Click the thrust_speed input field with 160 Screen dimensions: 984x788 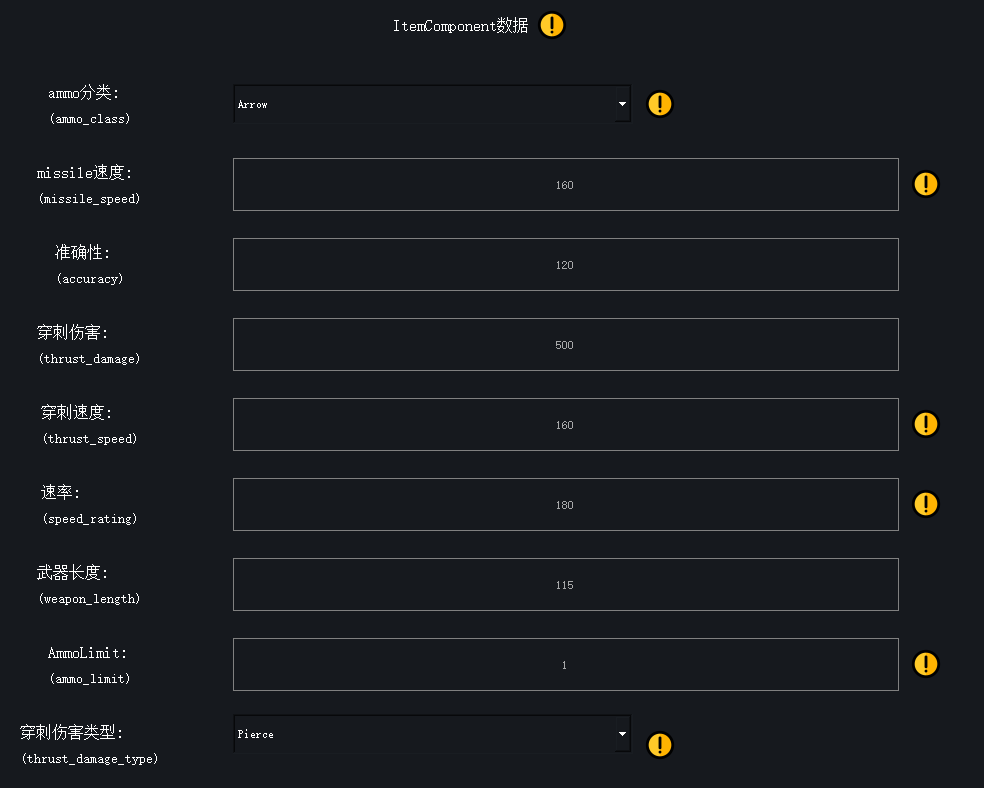pyautogui.click(x=565, y=424)
